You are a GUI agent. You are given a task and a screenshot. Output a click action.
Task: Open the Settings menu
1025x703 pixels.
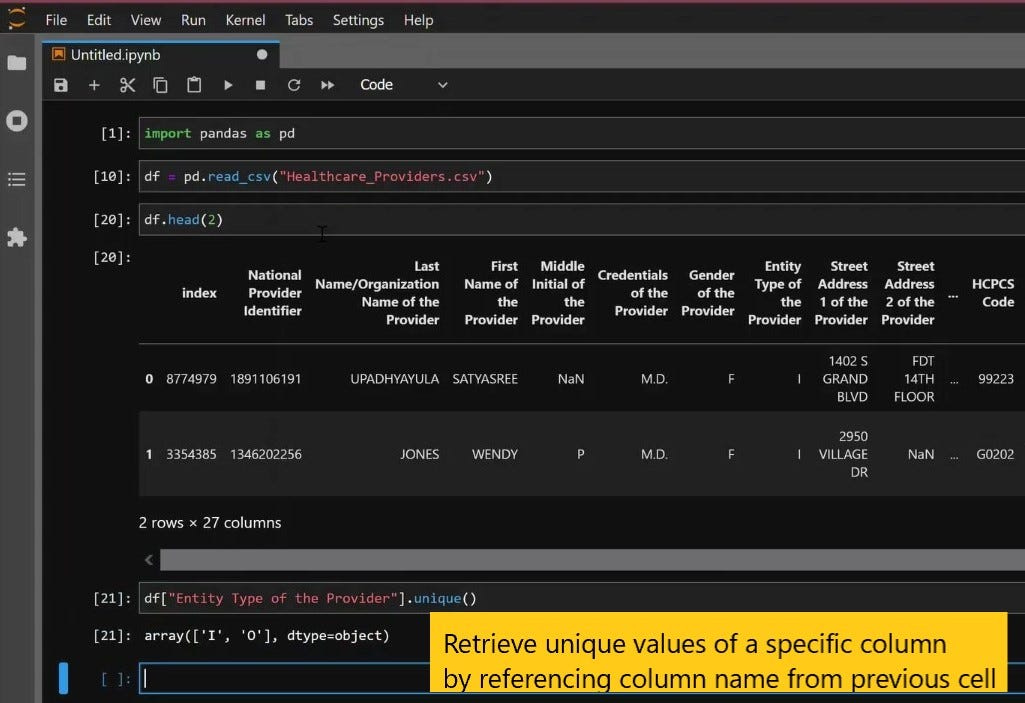point(358,20)
